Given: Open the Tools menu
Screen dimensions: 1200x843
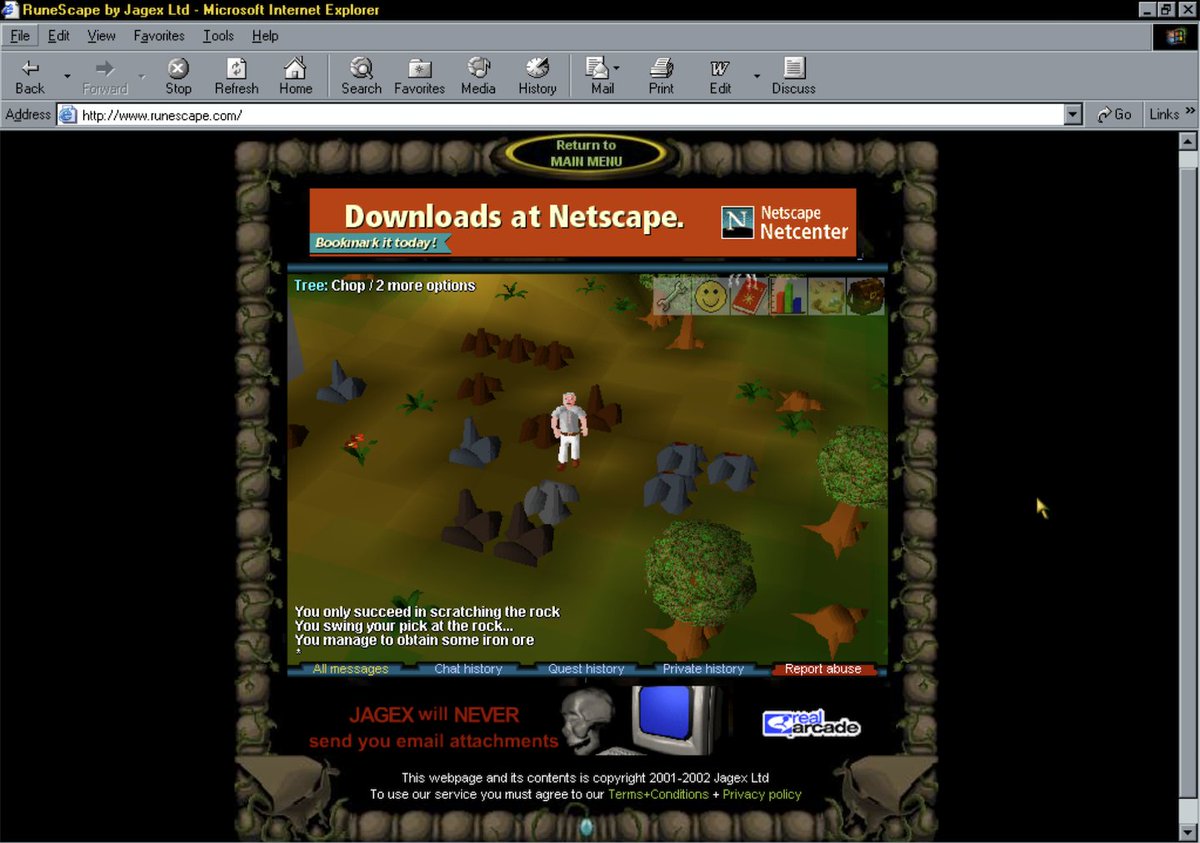Looking at the screenshot, I should coord(218,36).
